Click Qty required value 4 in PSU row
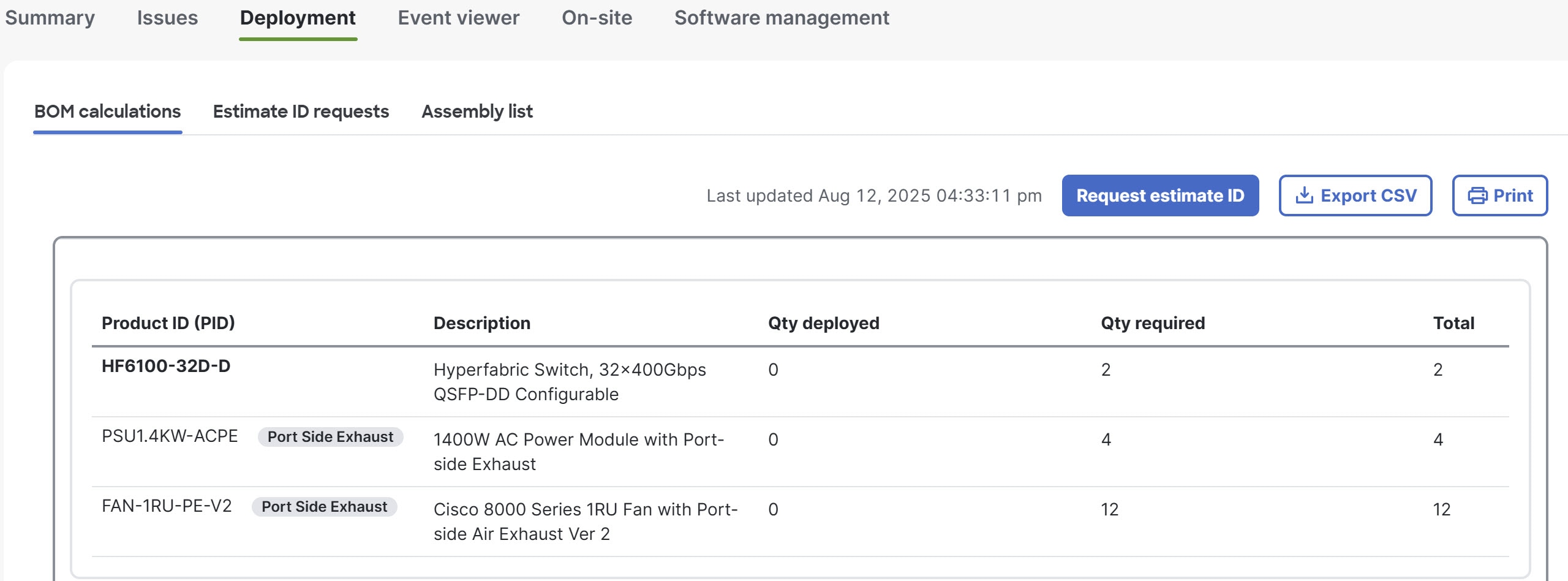The height and width of the screenshot is (581, 1568). 1106,439
